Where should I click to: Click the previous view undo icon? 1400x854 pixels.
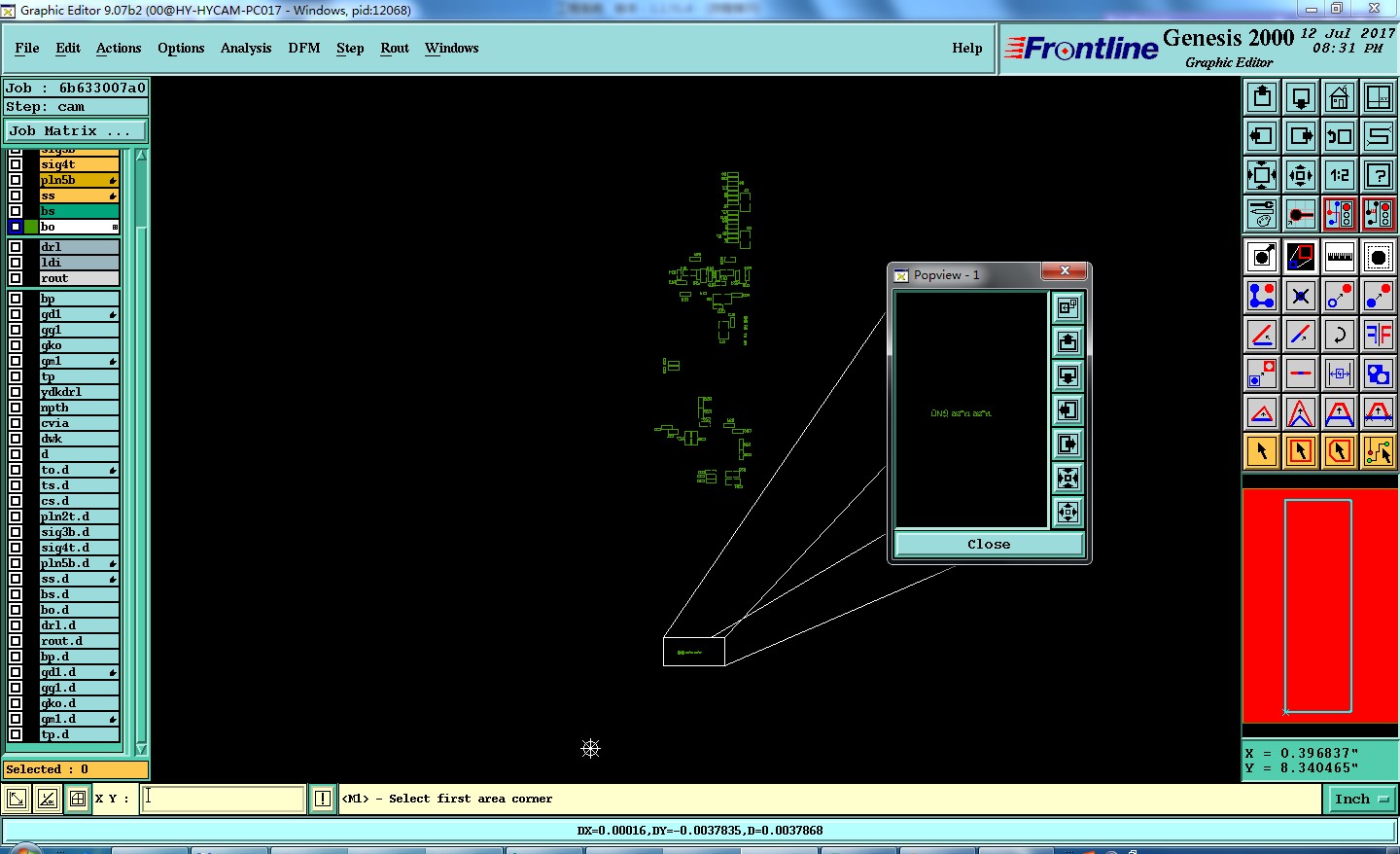point(1340,136)
